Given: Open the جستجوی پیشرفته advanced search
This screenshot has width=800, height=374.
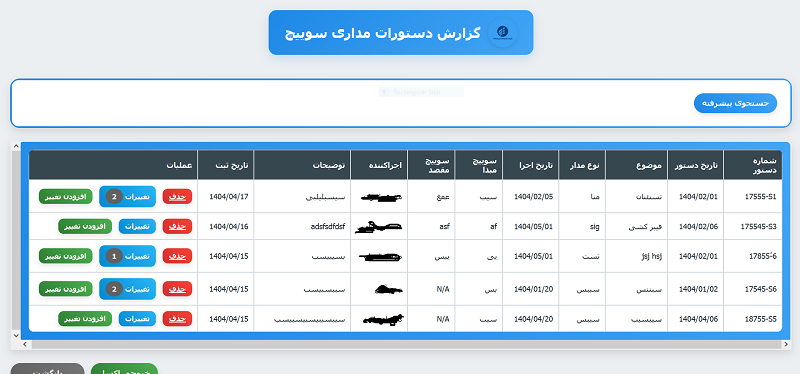Looking at the screenshot, I should pos(735,103).
